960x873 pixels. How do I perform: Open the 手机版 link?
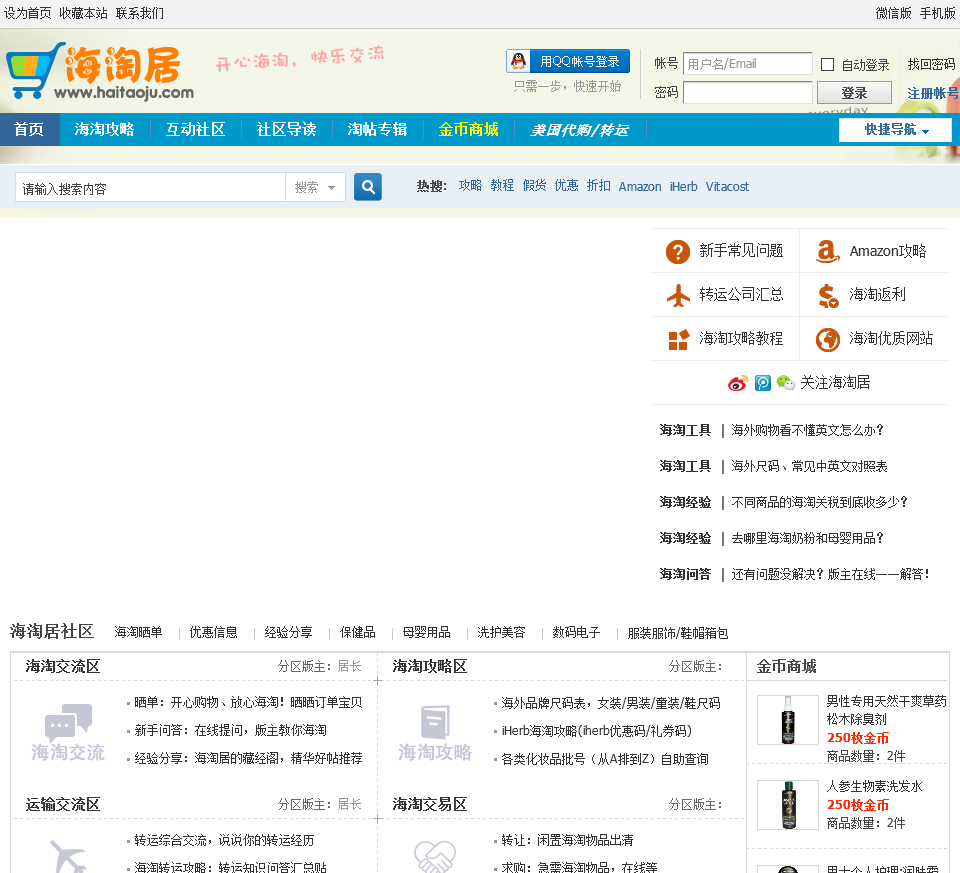pyautogui.click(x=937, y=13)
